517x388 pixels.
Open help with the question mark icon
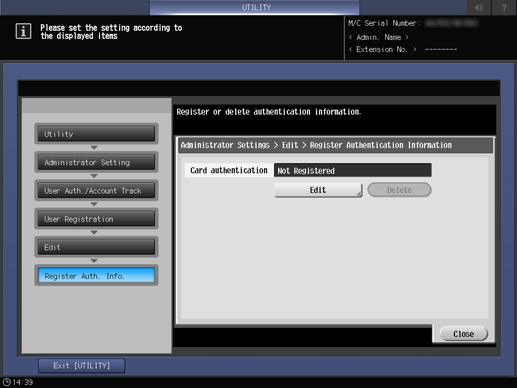504,7
